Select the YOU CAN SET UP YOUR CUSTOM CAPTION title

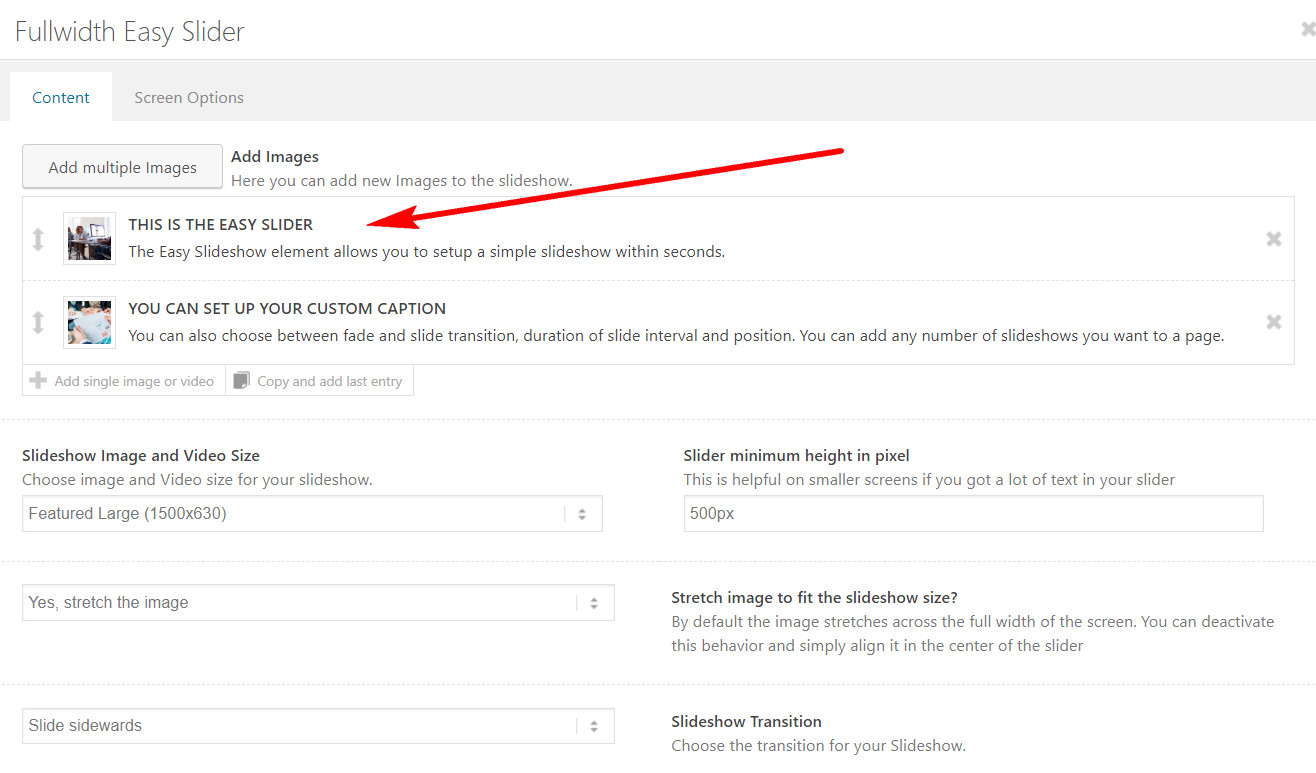click(x=287, y=308)
